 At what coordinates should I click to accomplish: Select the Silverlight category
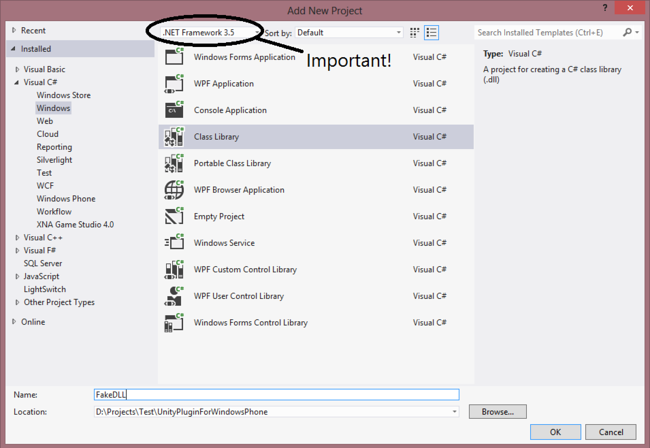tap(54, 160)
